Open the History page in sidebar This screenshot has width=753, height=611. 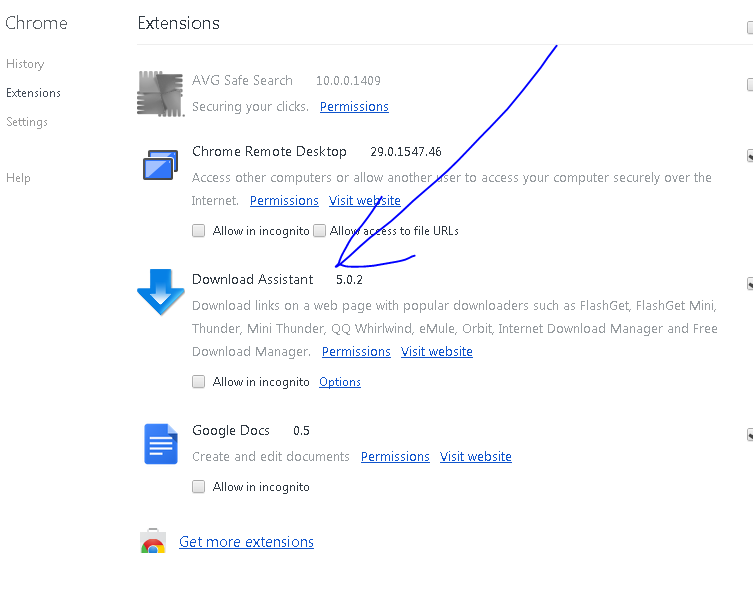pos(25,64)
